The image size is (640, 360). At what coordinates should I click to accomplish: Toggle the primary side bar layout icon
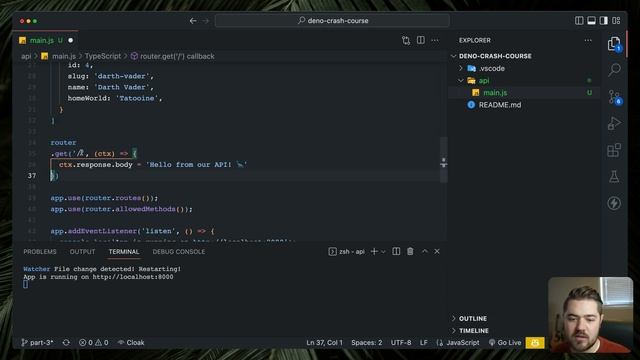point(579,20)
